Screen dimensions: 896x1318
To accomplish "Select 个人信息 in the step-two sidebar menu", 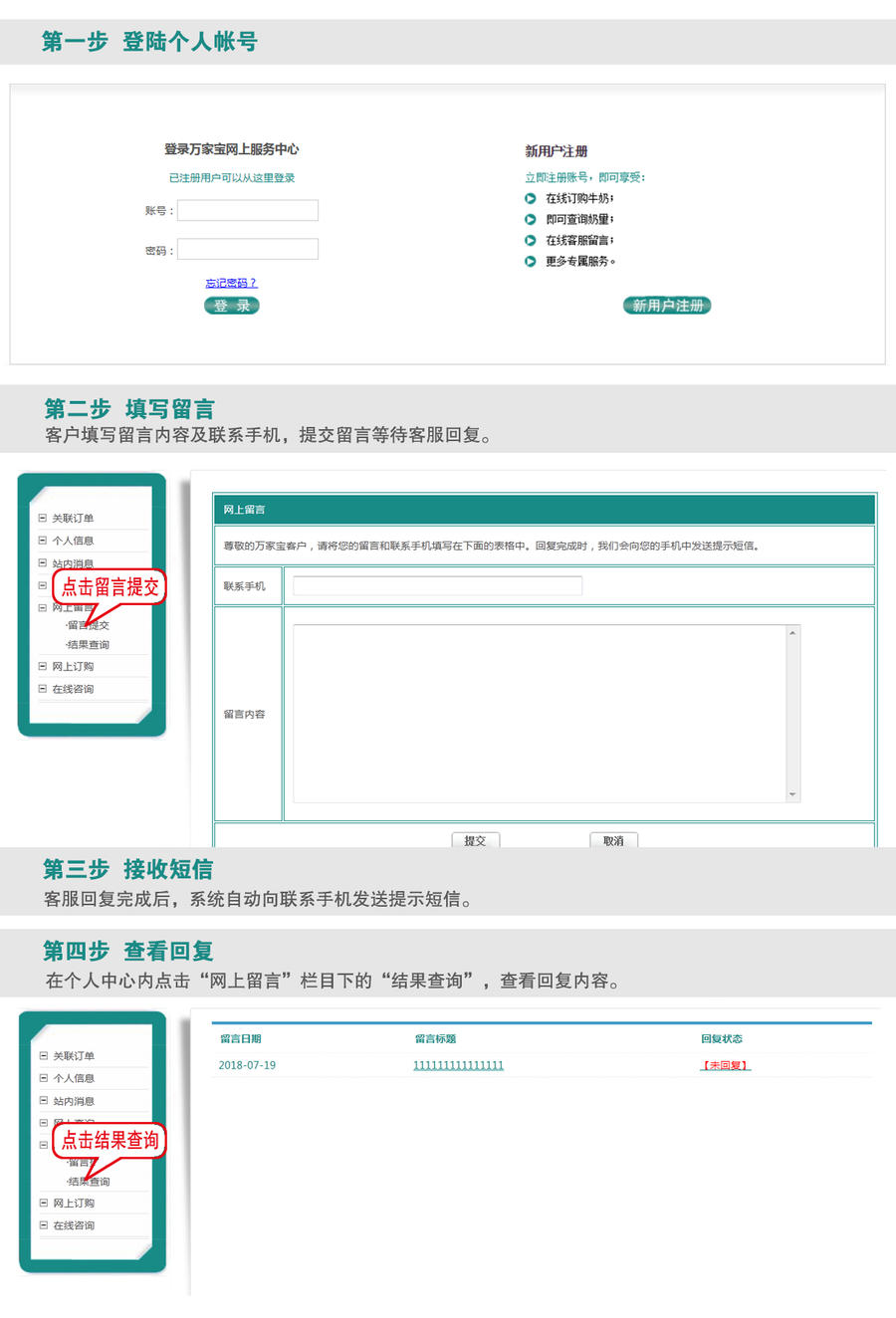I will (73, 541).
